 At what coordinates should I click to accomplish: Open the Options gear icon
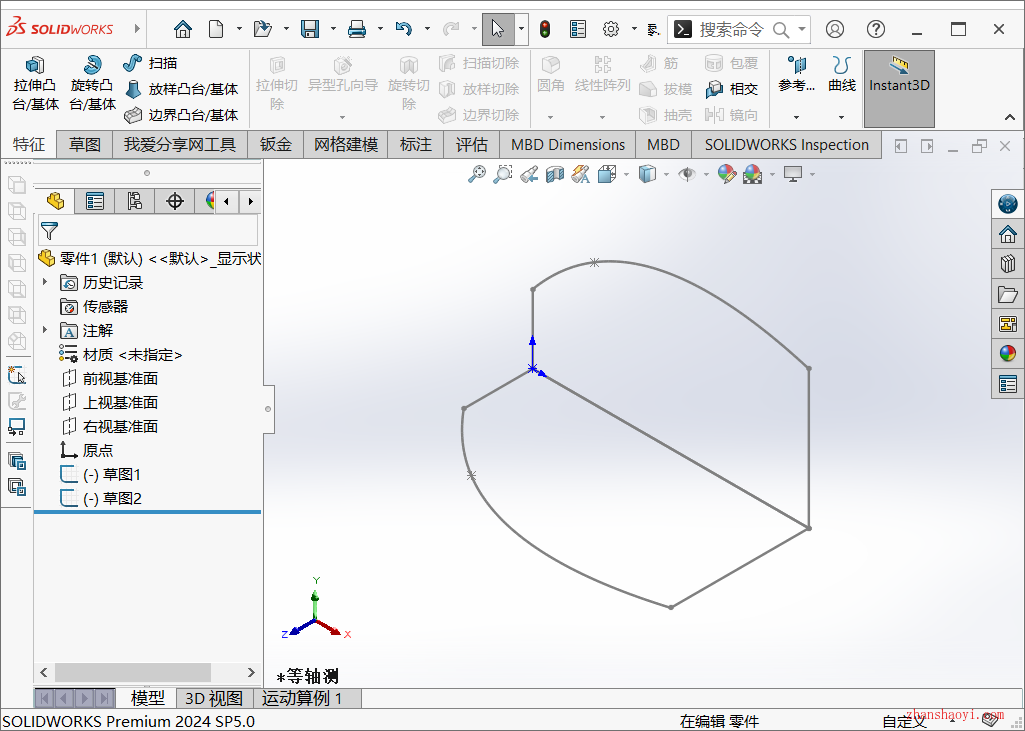[x=611, y=29]
